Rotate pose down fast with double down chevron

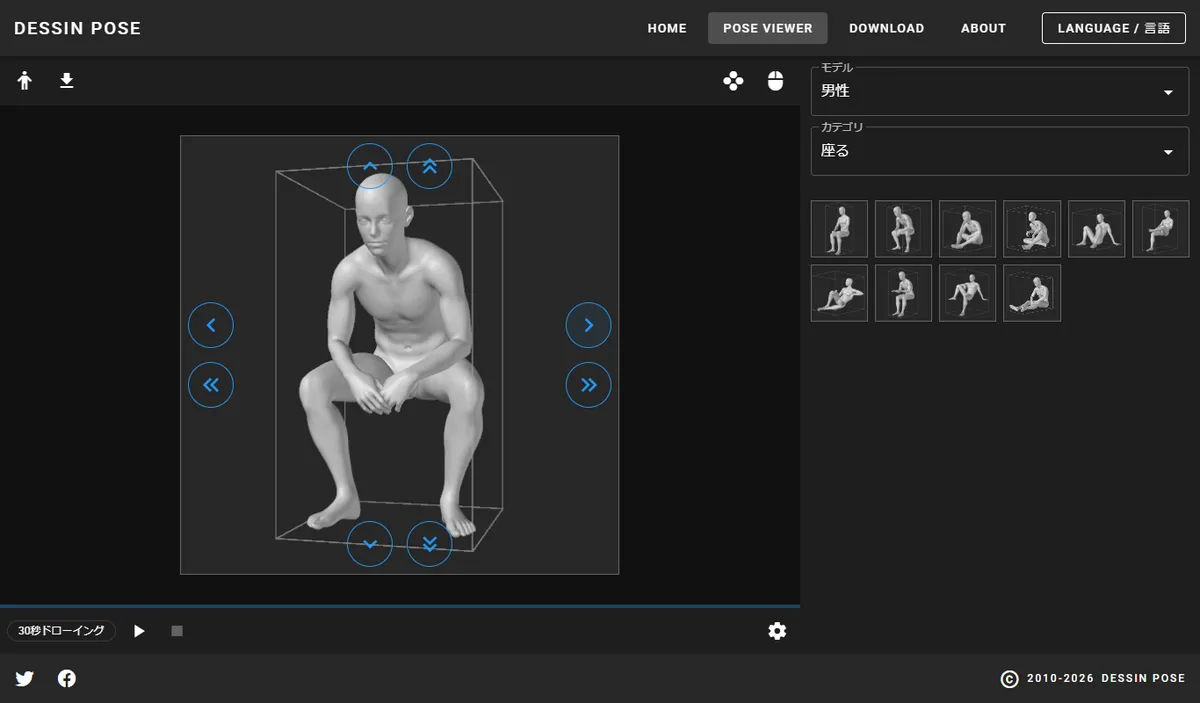pyautogui.click(x=430, y=544)
